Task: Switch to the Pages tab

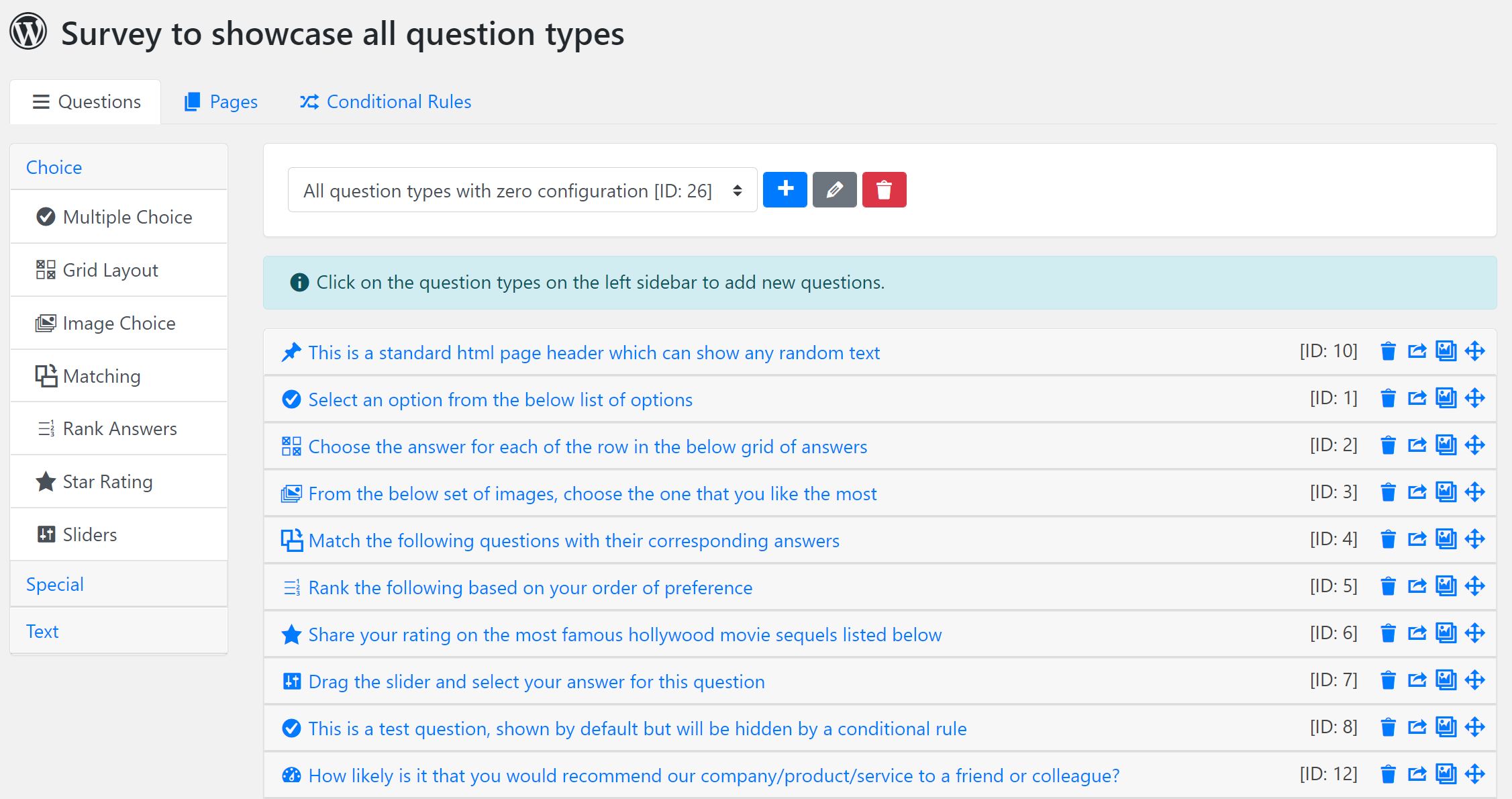Action: (x=221, y=101)
